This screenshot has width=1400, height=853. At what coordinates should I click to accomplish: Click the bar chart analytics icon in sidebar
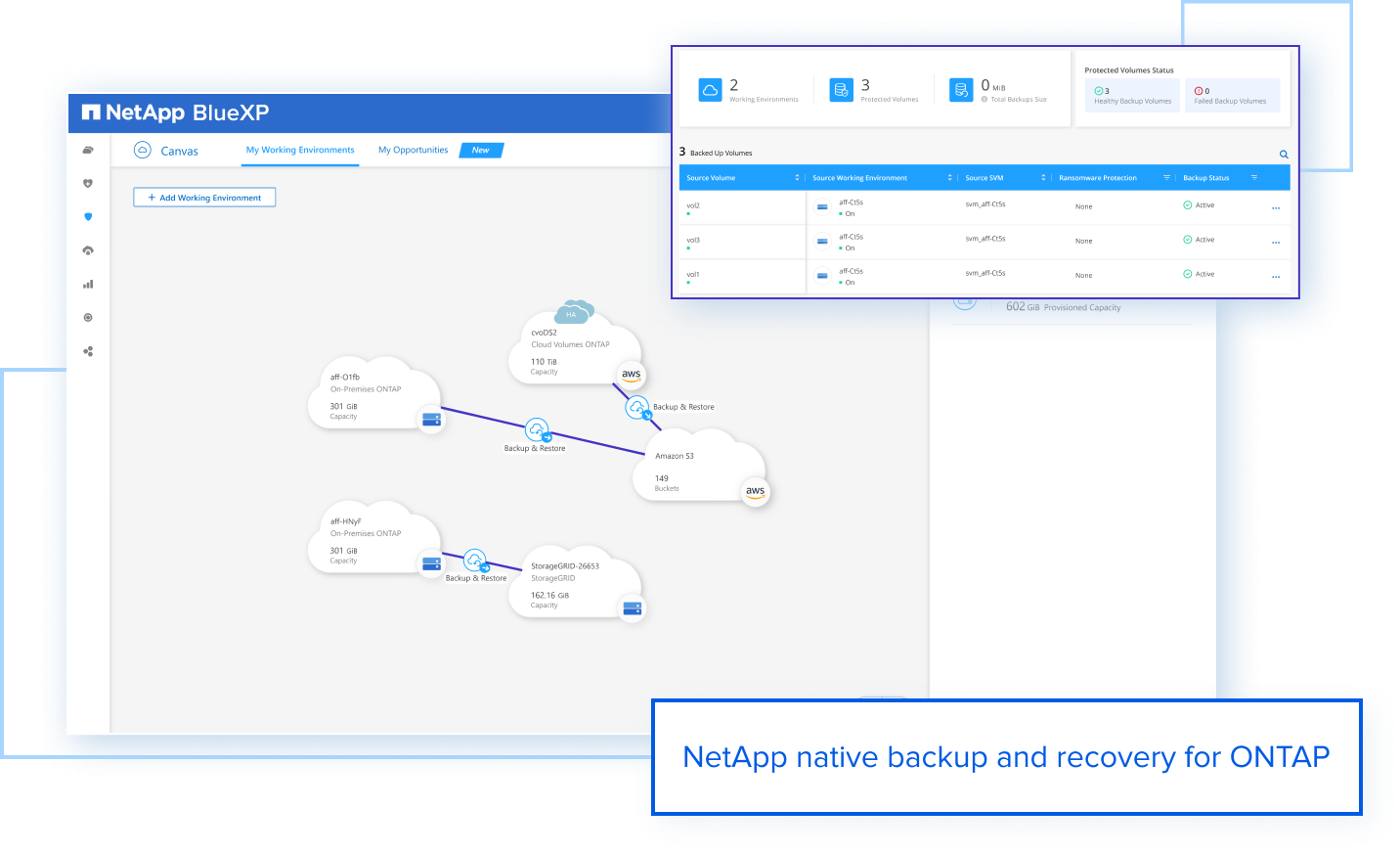pyautogui.click(x=88, y=284)
